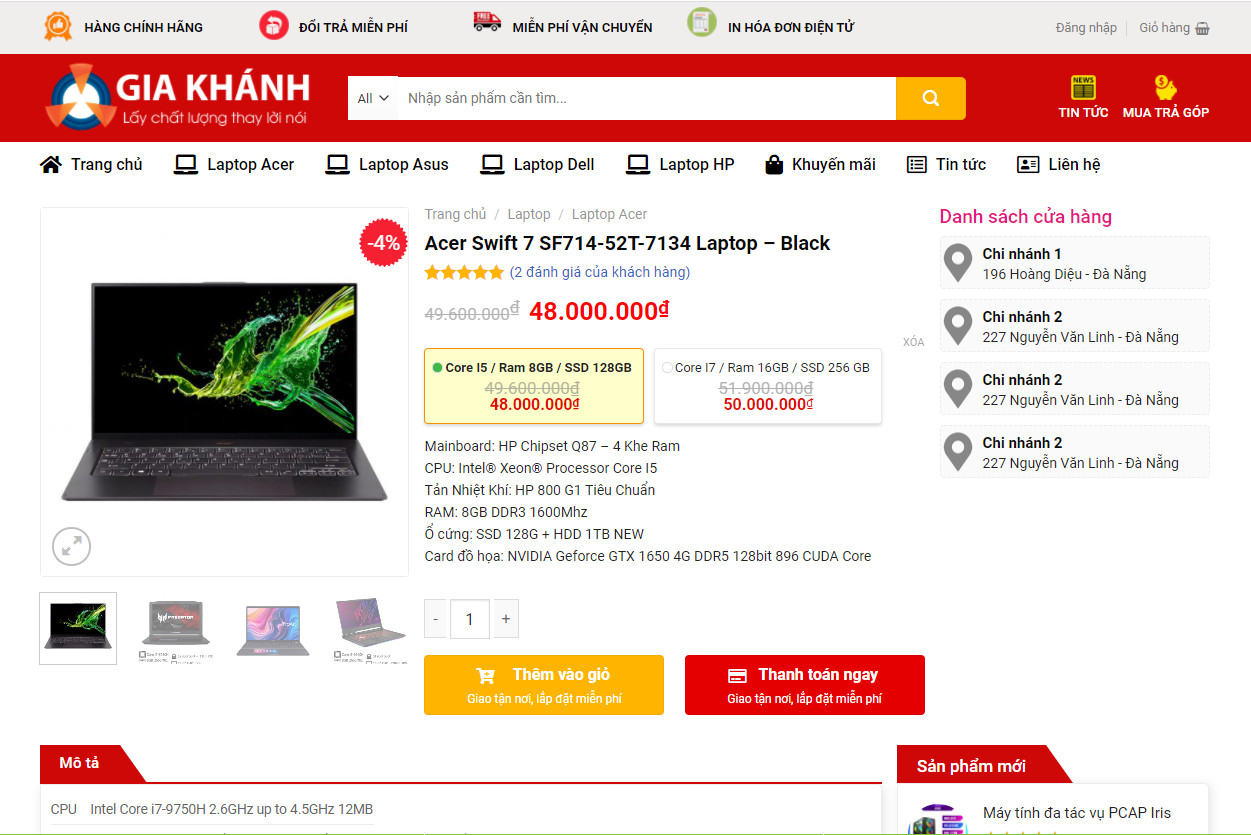Click the location pin for Chi nhánh 1
Viewport: 1251px width, 835px height.
pos(958,263)
